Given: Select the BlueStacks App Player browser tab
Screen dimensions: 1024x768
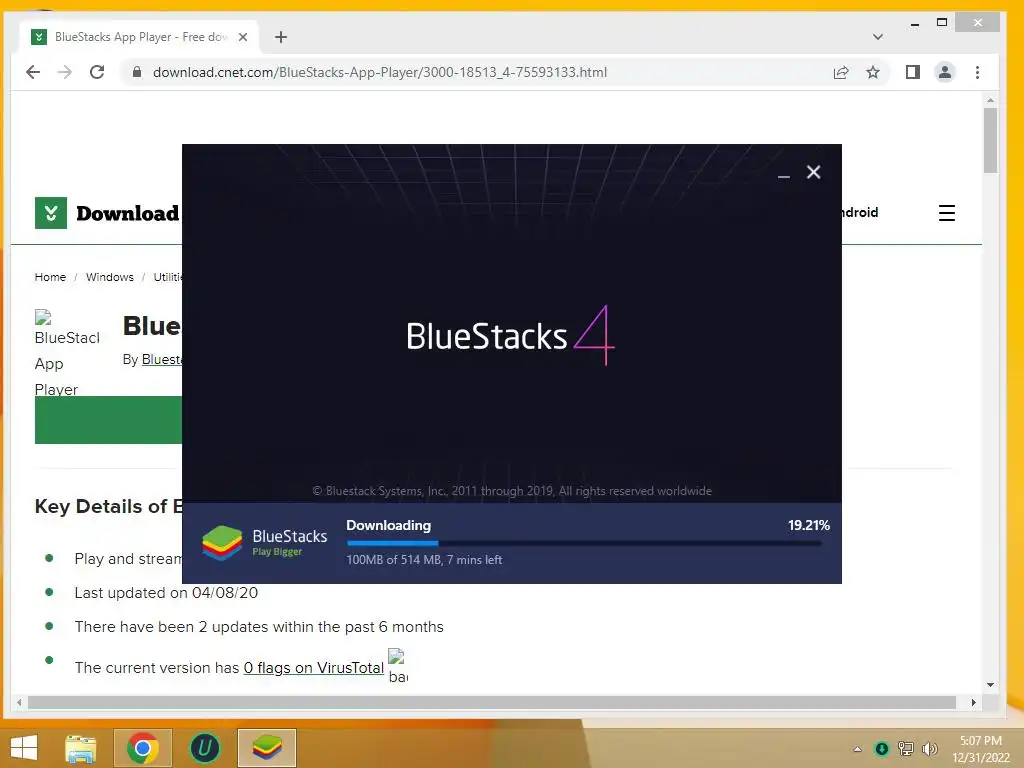Looking at the screenshot, I should 139,37.
